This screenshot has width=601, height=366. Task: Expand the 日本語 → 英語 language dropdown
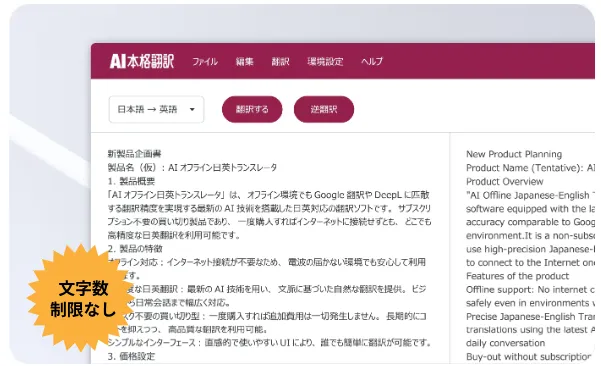156,109
